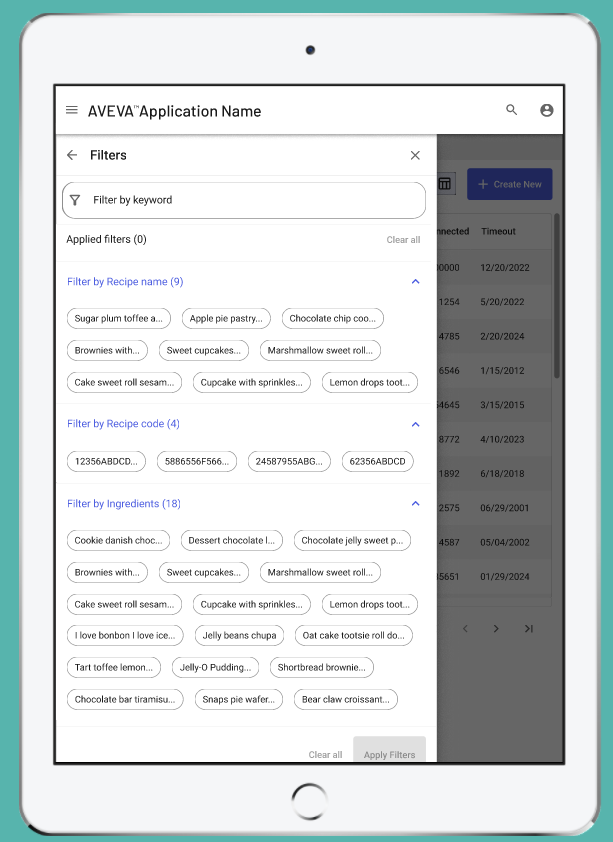Click the 06/29/2001 timeout cell

(505, 508)
